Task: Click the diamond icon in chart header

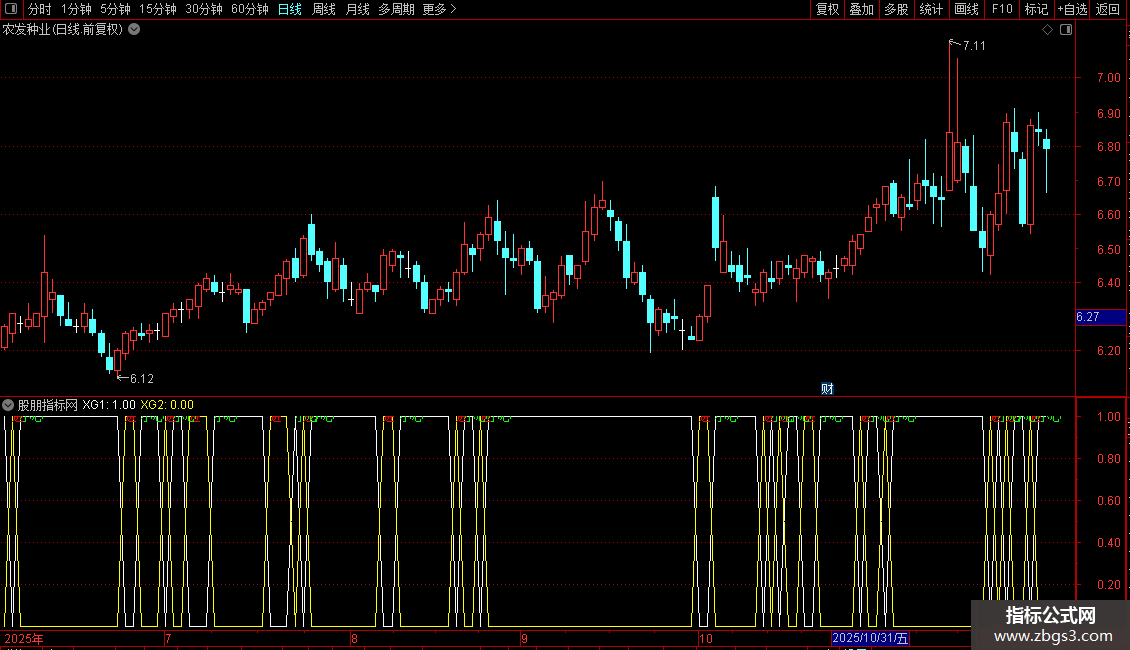Action: pos(1048,30)
